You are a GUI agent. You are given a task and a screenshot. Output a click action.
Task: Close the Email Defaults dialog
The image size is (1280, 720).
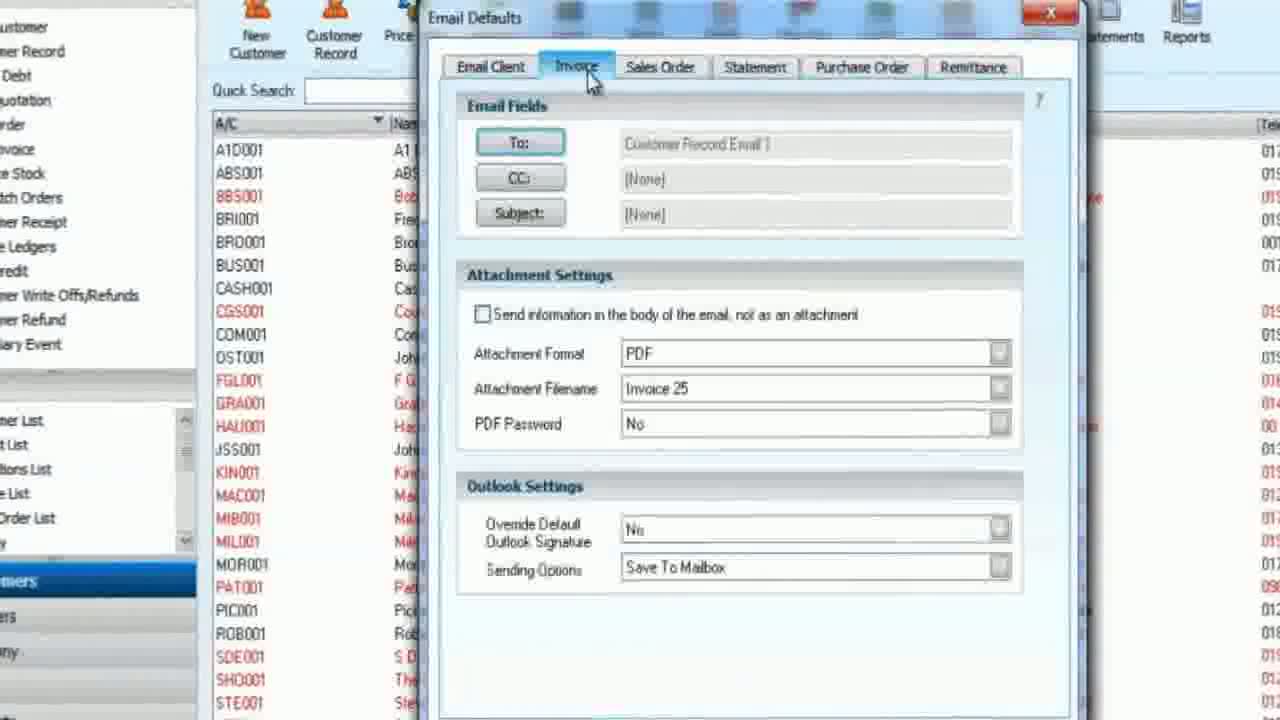coord(1050,13)
